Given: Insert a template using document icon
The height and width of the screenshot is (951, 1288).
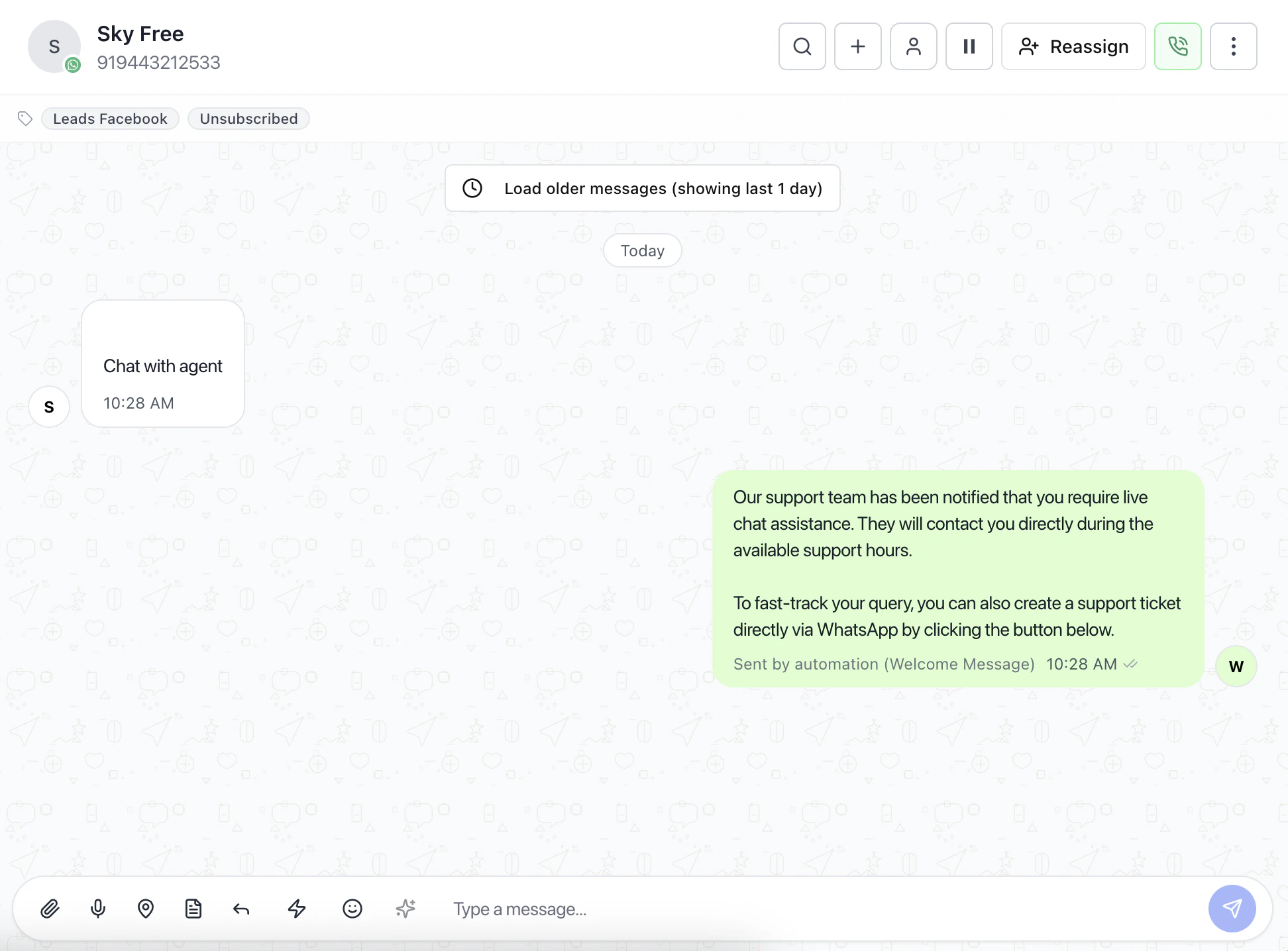Looking at the screenshot, I should (193, 909).
